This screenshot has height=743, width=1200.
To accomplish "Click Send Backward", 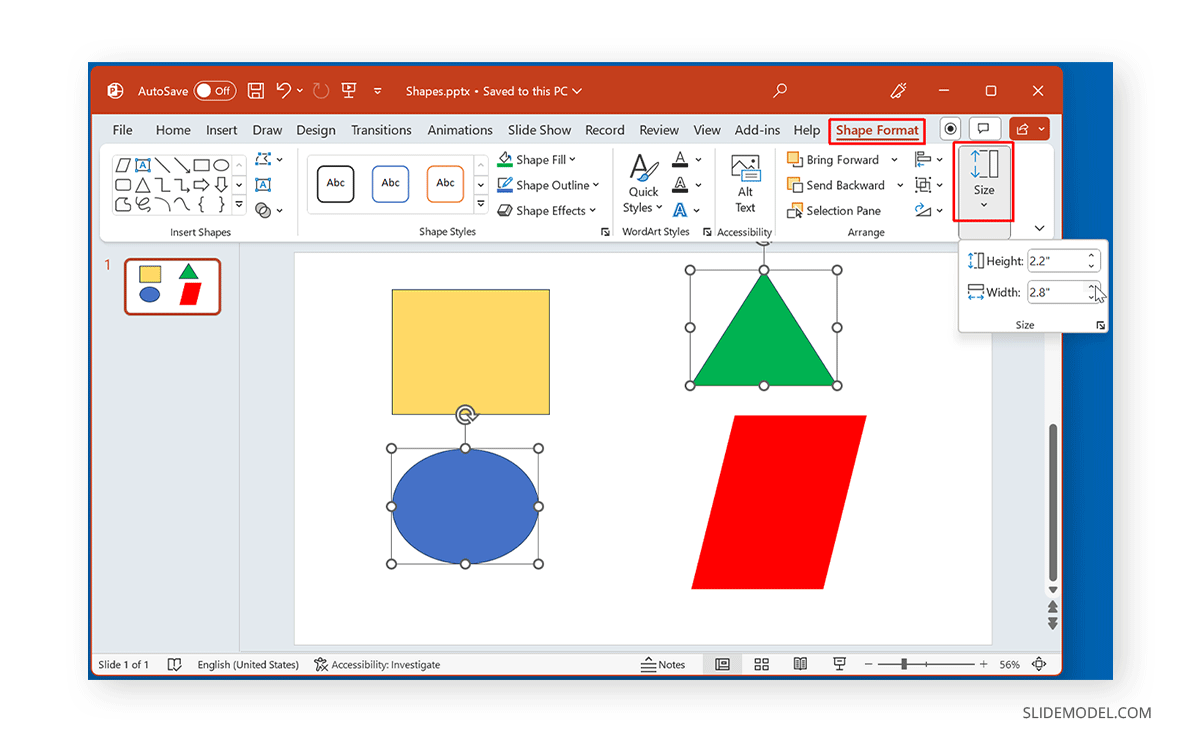I will [x=836, y=185].
